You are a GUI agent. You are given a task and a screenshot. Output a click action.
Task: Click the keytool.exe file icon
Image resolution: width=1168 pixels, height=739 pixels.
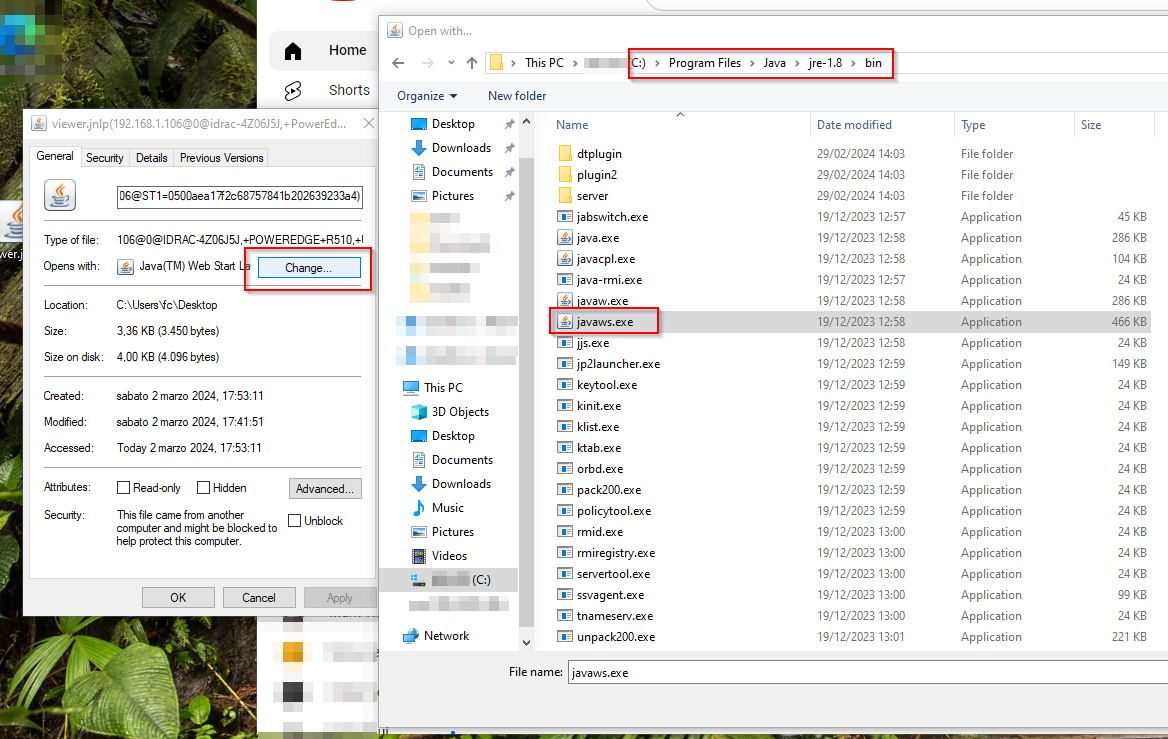click(x=565, y=385)
